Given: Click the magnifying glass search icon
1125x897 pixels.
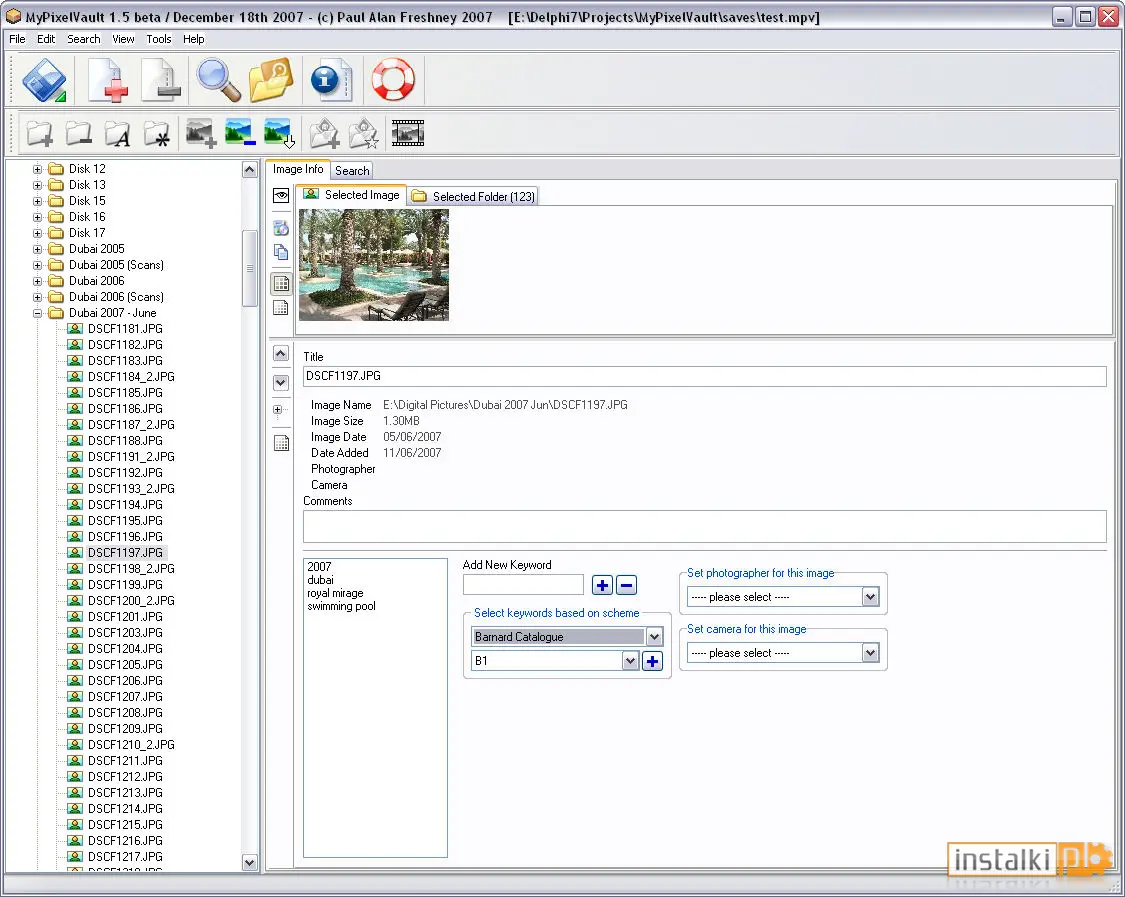Looking at the screenshot, I should coord(218,80).
